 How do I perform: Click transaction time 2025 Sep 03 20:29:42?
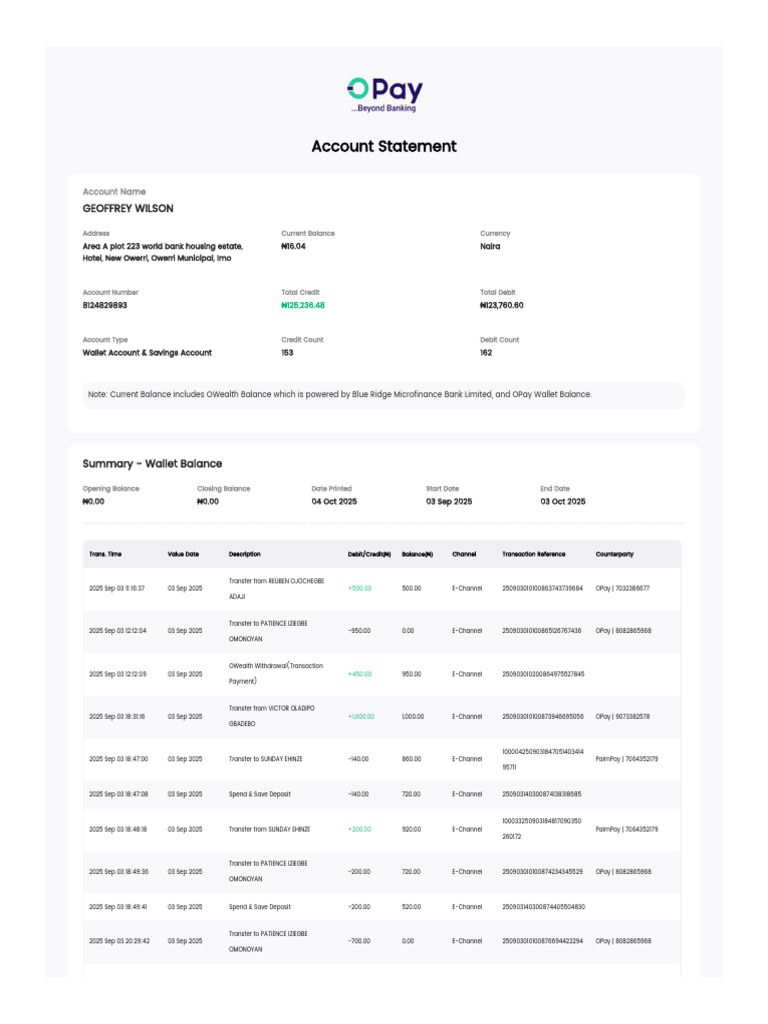[119, 941]
